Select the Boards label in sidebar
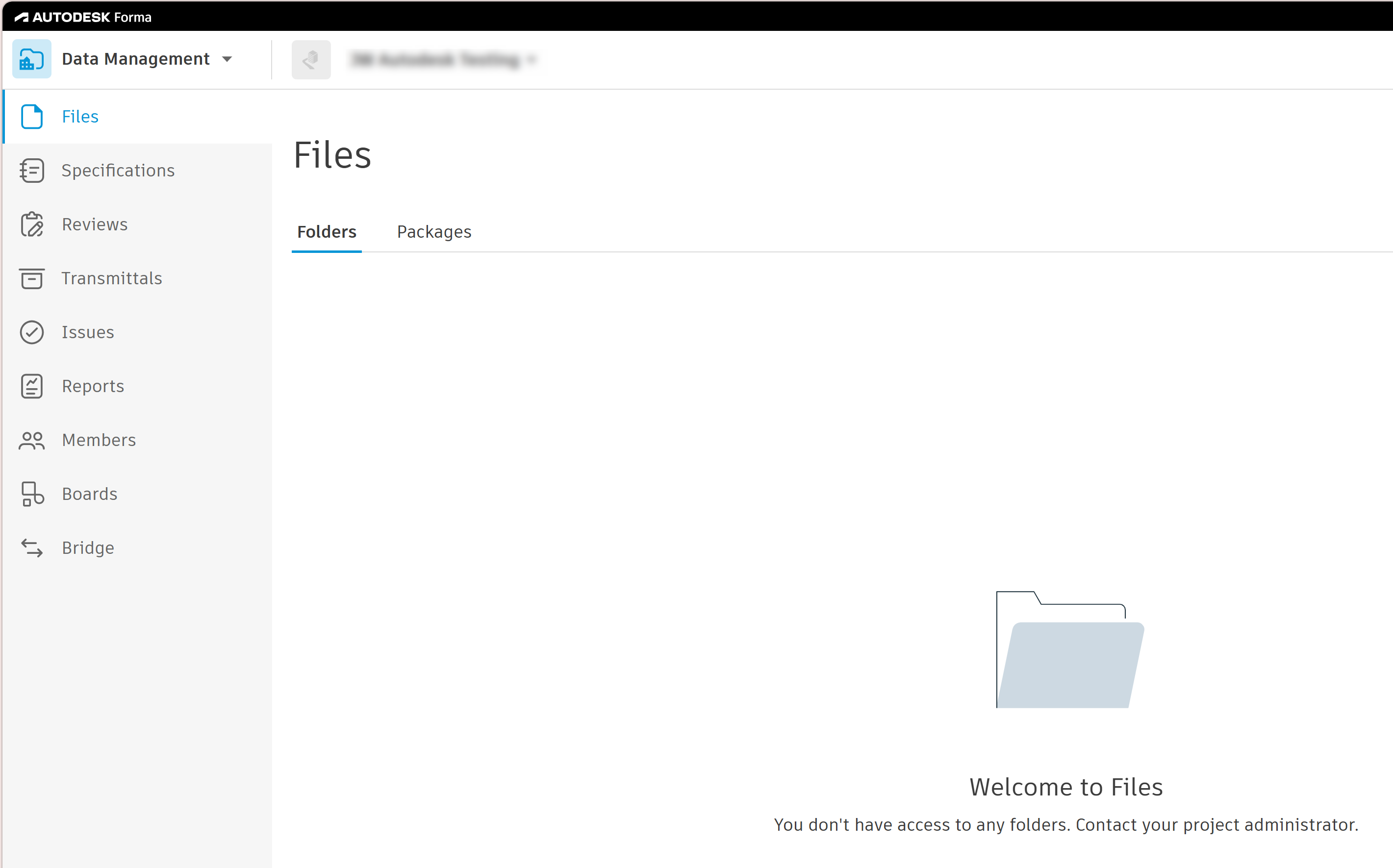This screenshot has width=1393, height=868. [x=90, y=494]
